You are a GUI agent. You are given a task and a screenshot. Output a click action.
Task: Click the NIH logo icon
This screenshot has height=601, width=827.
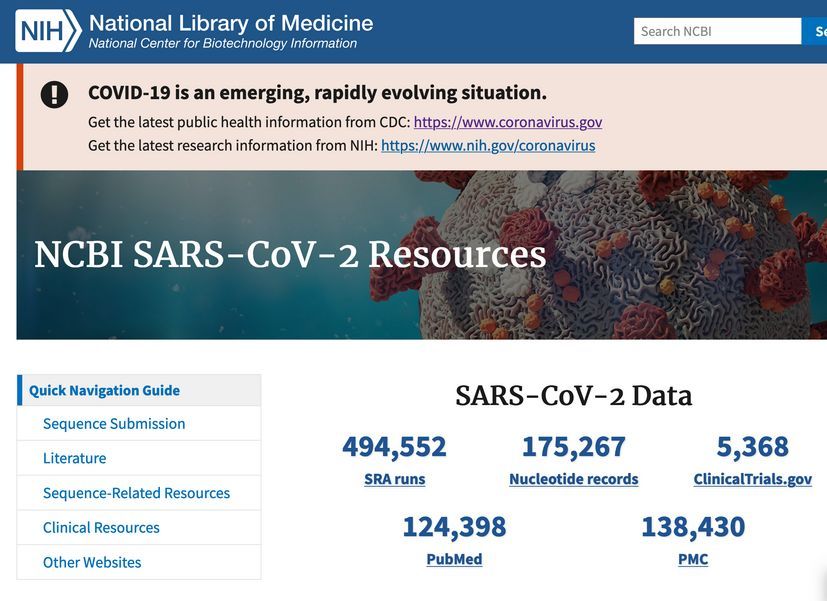click(48, 31)
